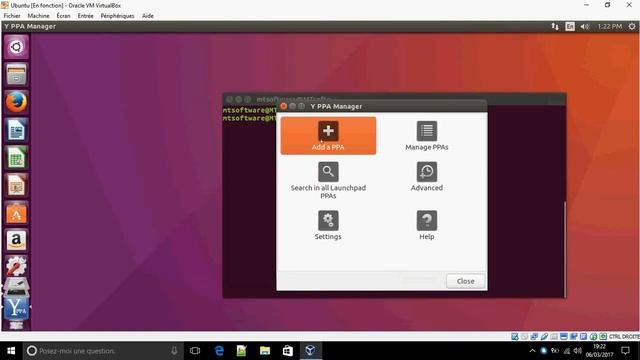Viewport: 640px width, 360px height.
Task: Open Windows Action Center notifications
Action: pos(625,351)
